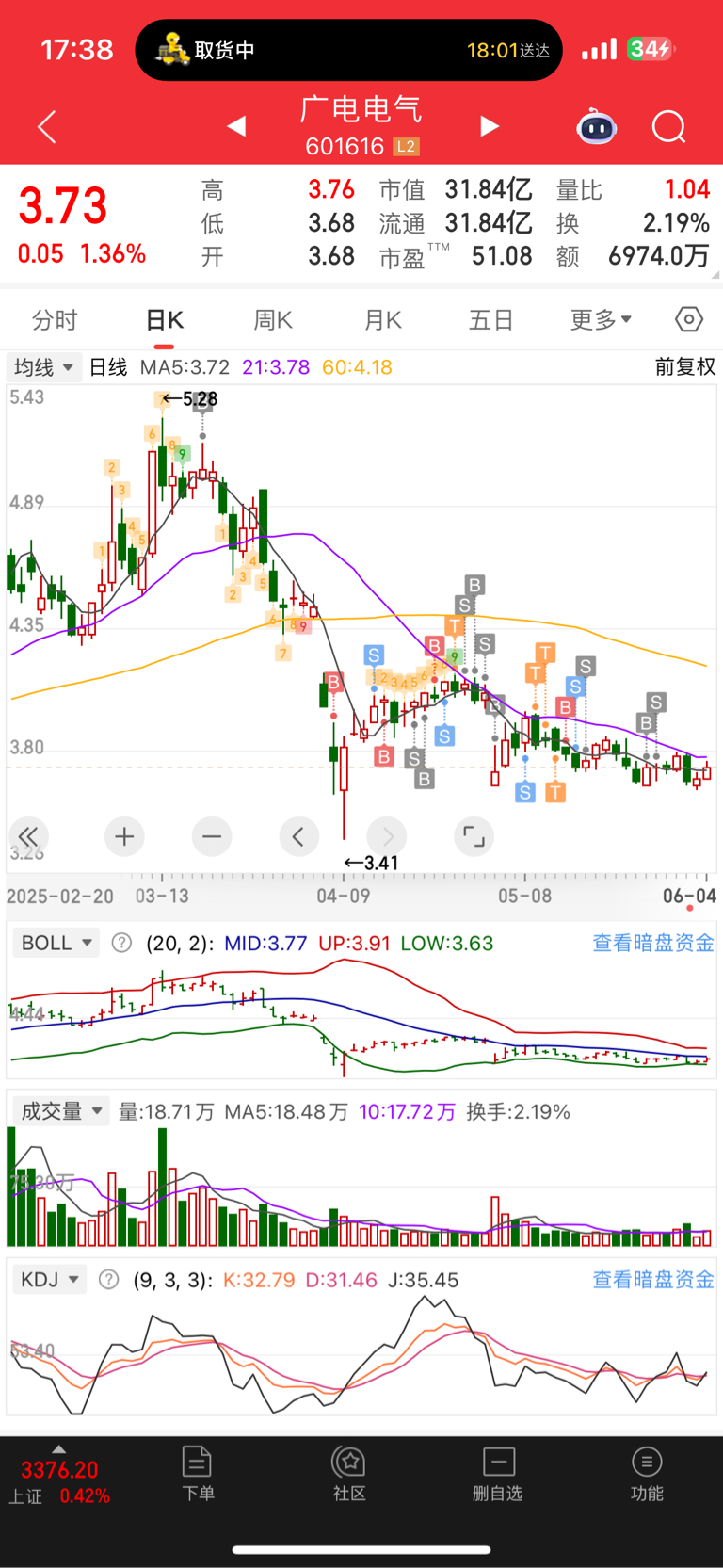
Task: Switch to 月K tab
Action: (x=383, y=320)
